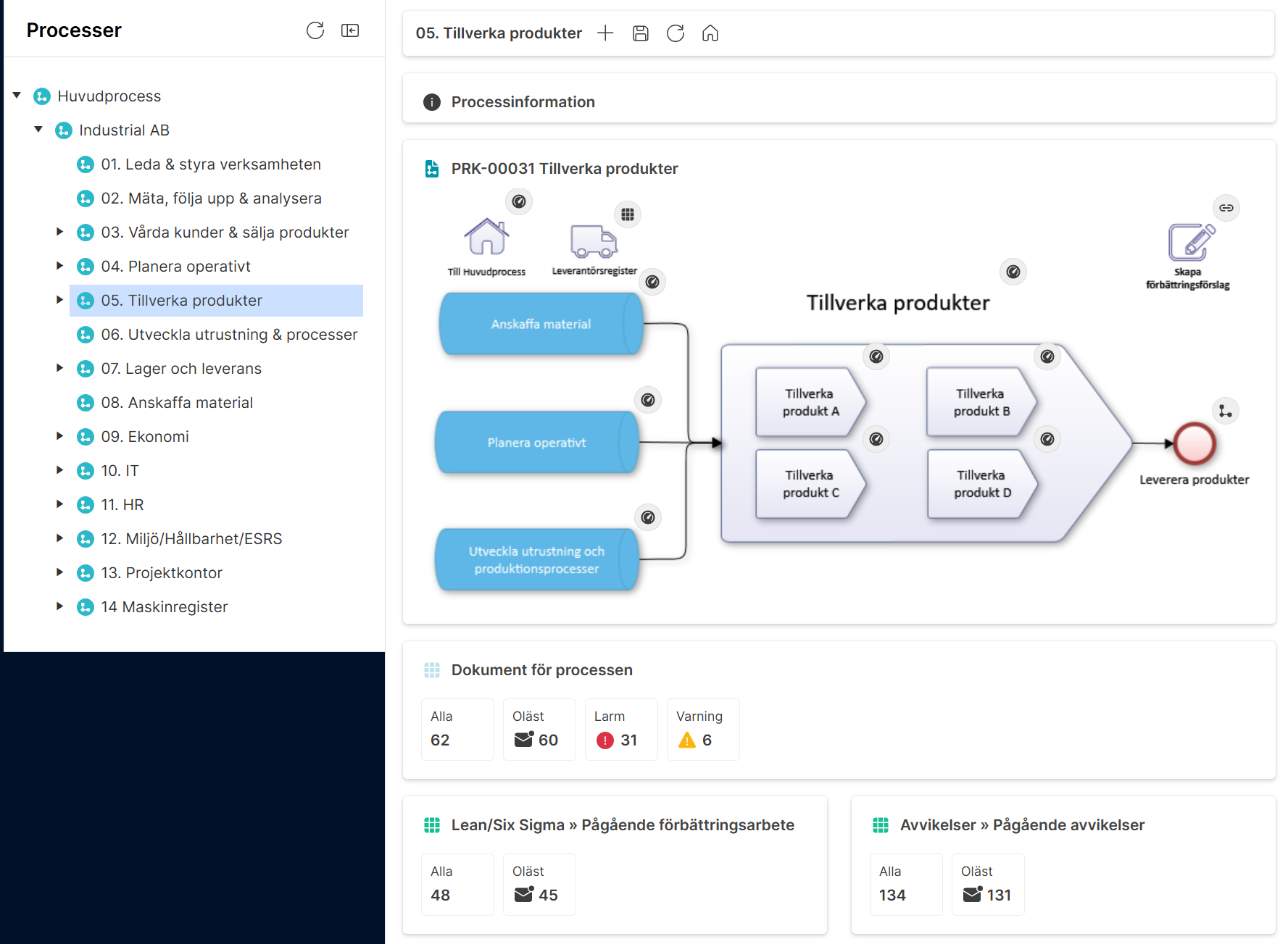Screen dimensions: 1288x944
Task: Collapse the Processer sidebar panel
Action: (350, 30)
